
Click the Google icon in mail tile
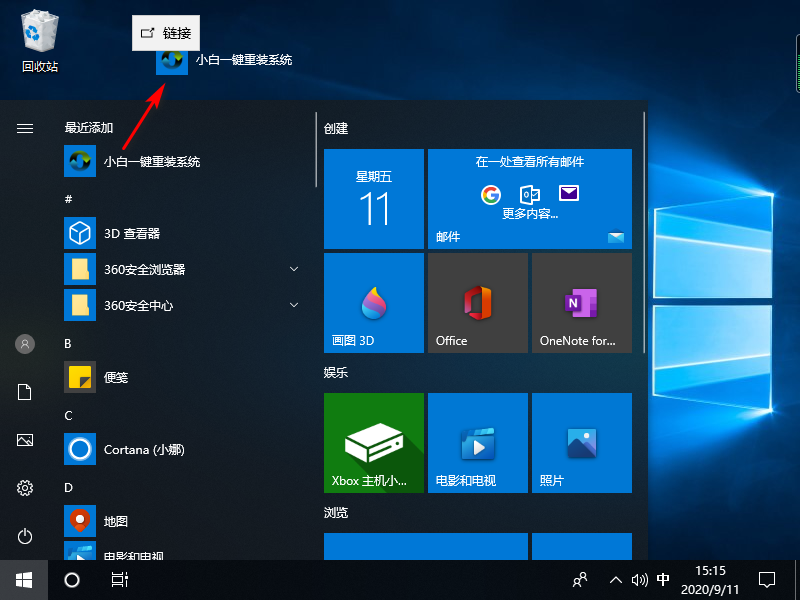tap(491, 194)
